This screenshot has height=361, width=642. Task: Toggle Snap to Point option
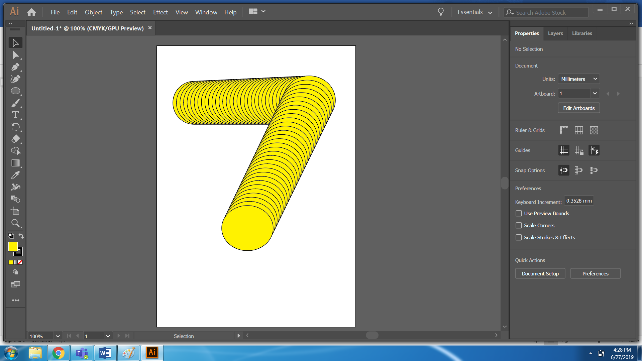click(x=564, y=170)
